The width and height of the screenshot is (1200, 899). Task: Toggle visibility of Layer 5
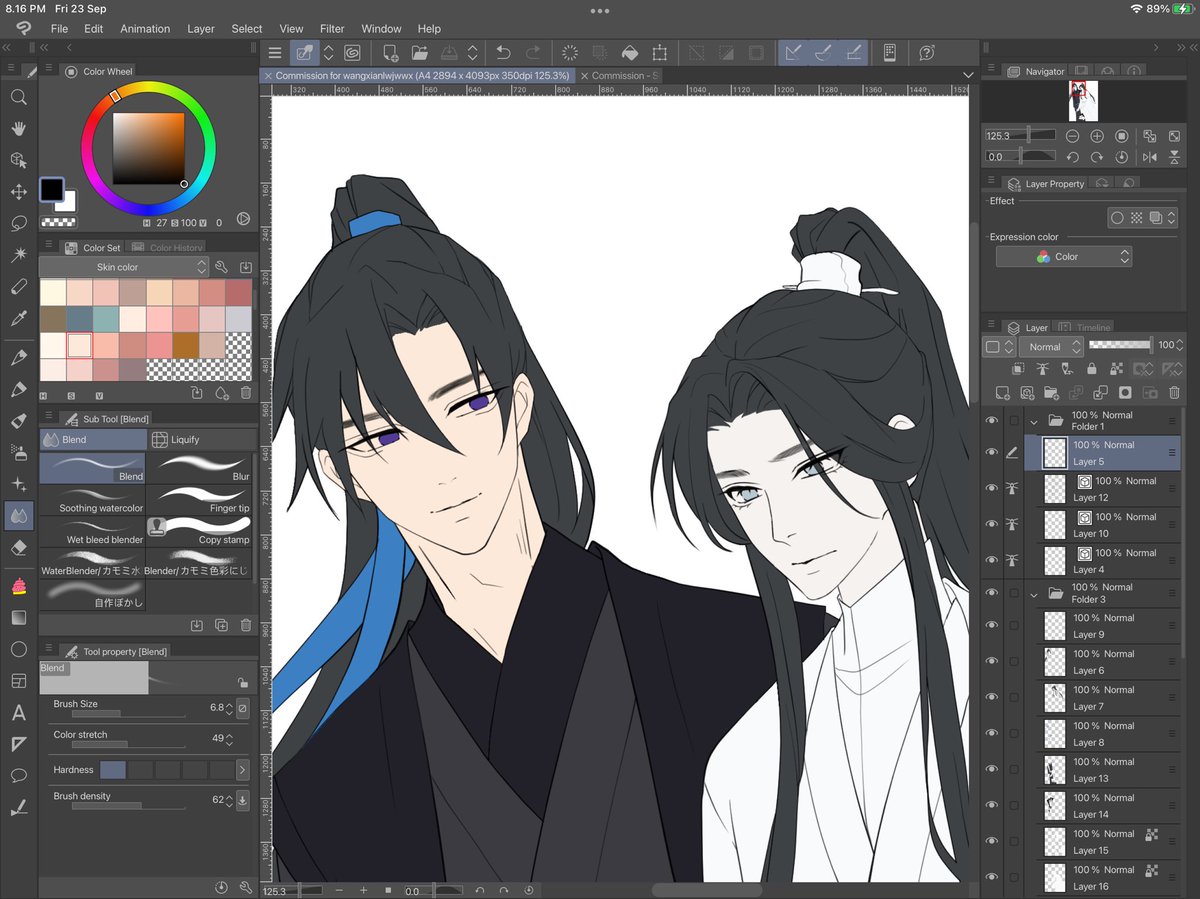pyautogui.click(x=992, y=452)
